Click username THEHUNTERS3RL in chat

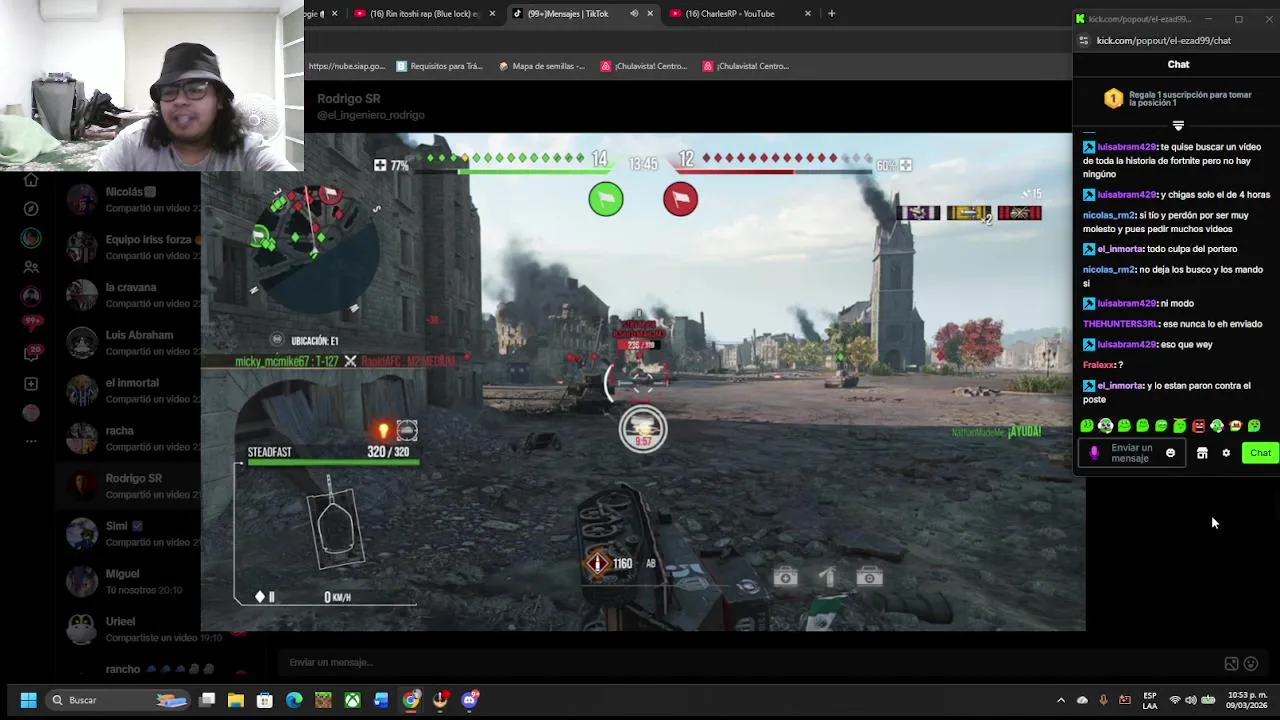pos(1120,324)
